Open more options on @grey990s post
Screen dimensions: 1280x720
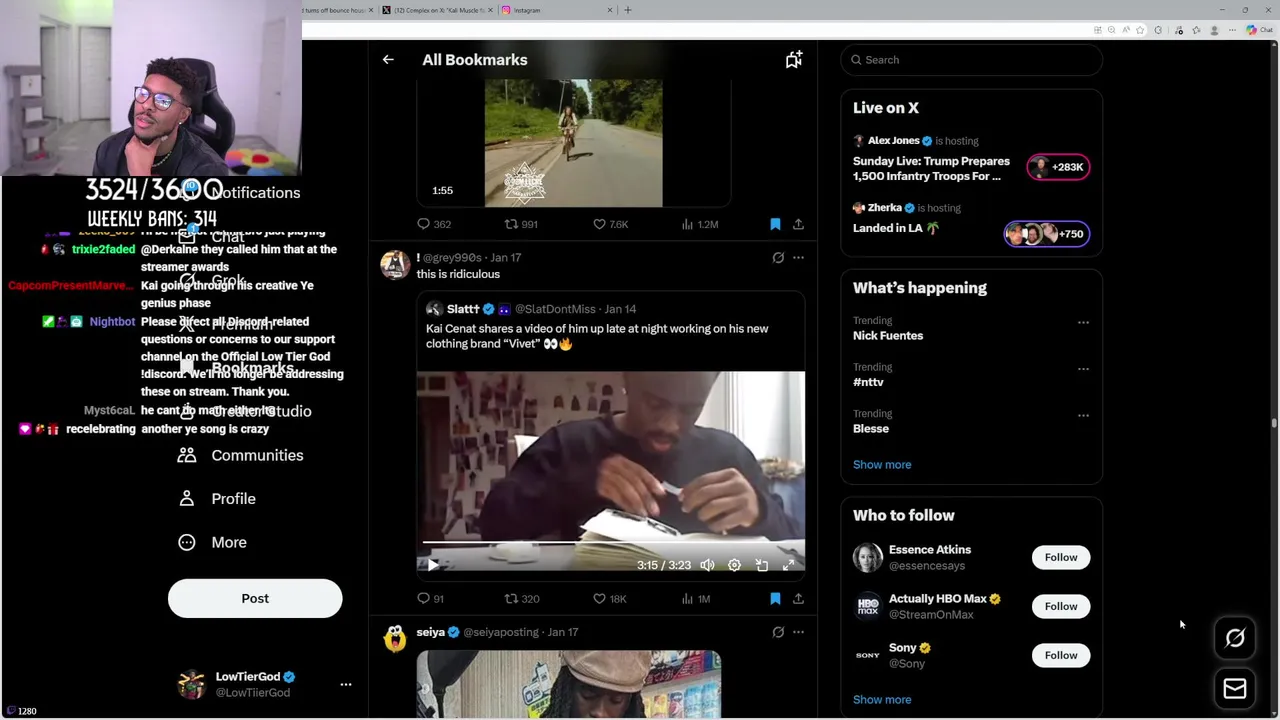point(798,258)
